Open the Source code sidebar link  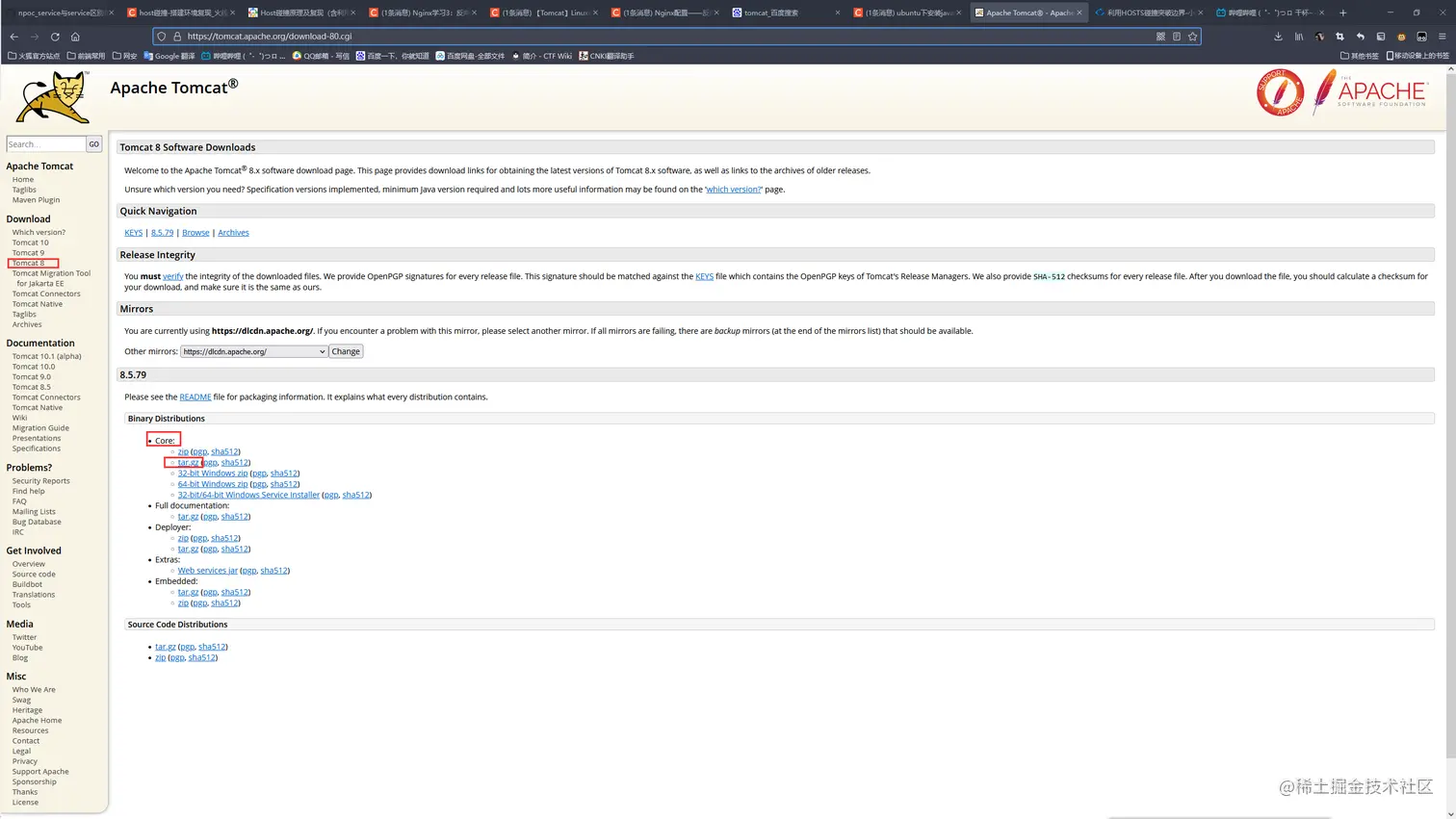(x=34, y=575)
